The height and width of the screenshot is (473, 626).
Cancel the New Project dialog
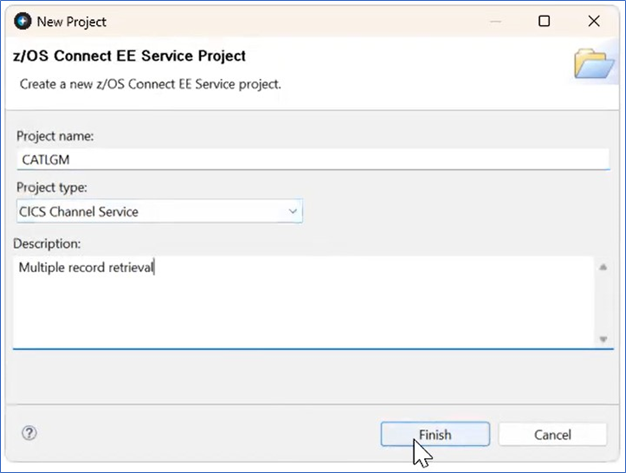[553, 434]
